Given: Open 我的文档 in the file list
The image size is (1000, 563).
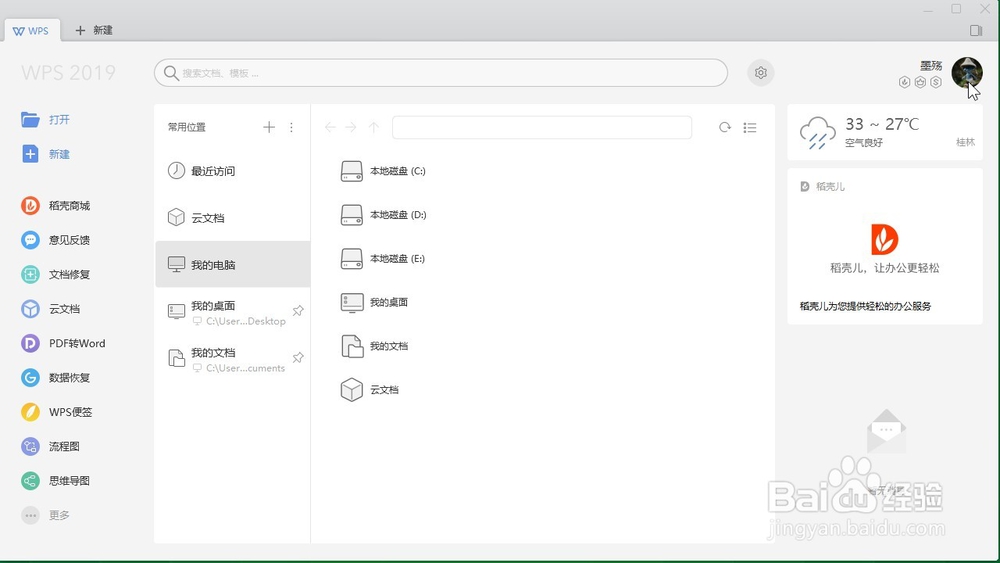Looking at the screenshot, I should (x=374, y=346).
